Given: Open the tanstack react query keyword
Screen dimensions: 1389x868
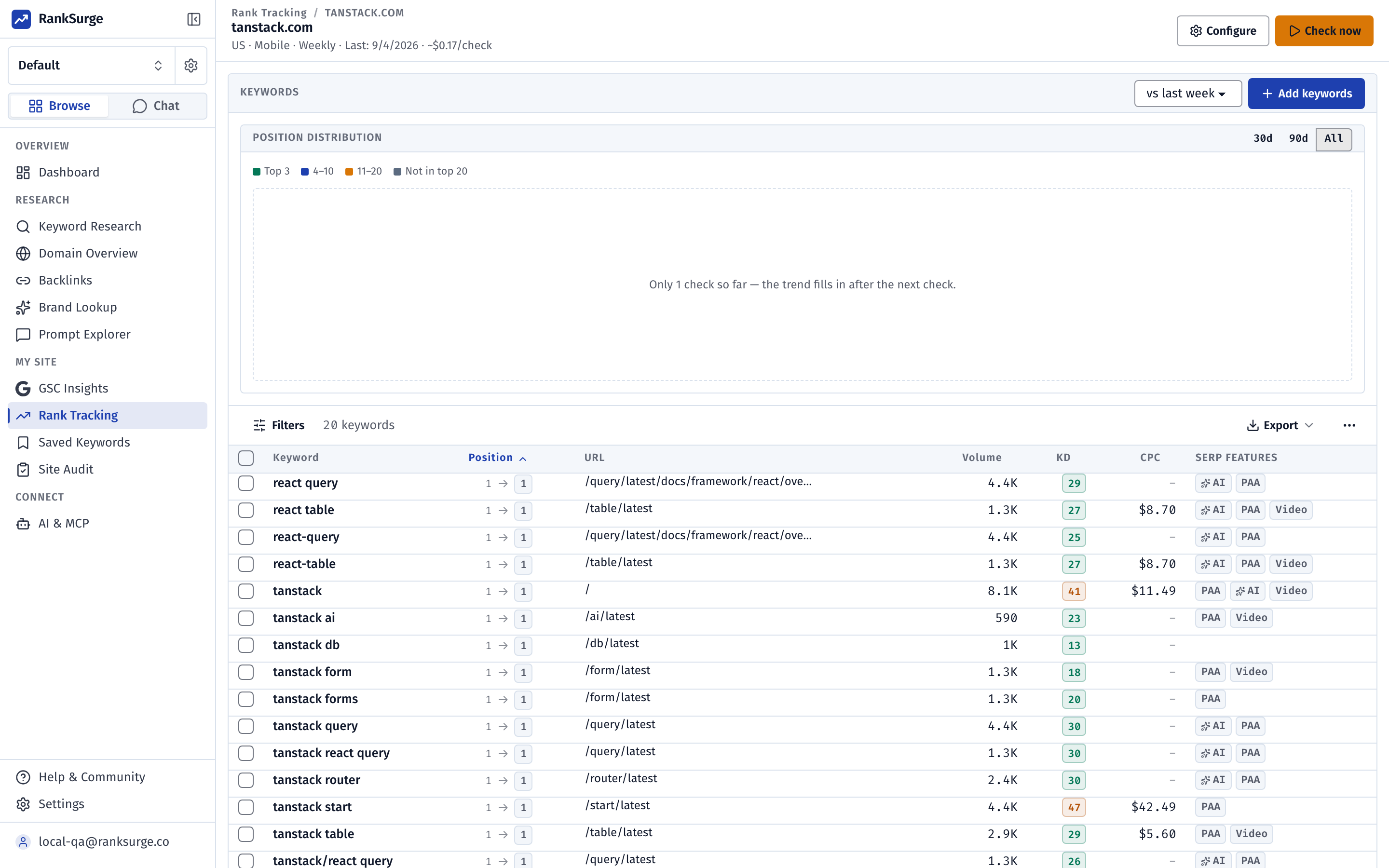Looking at the screenshot, I should click(331, 753).
